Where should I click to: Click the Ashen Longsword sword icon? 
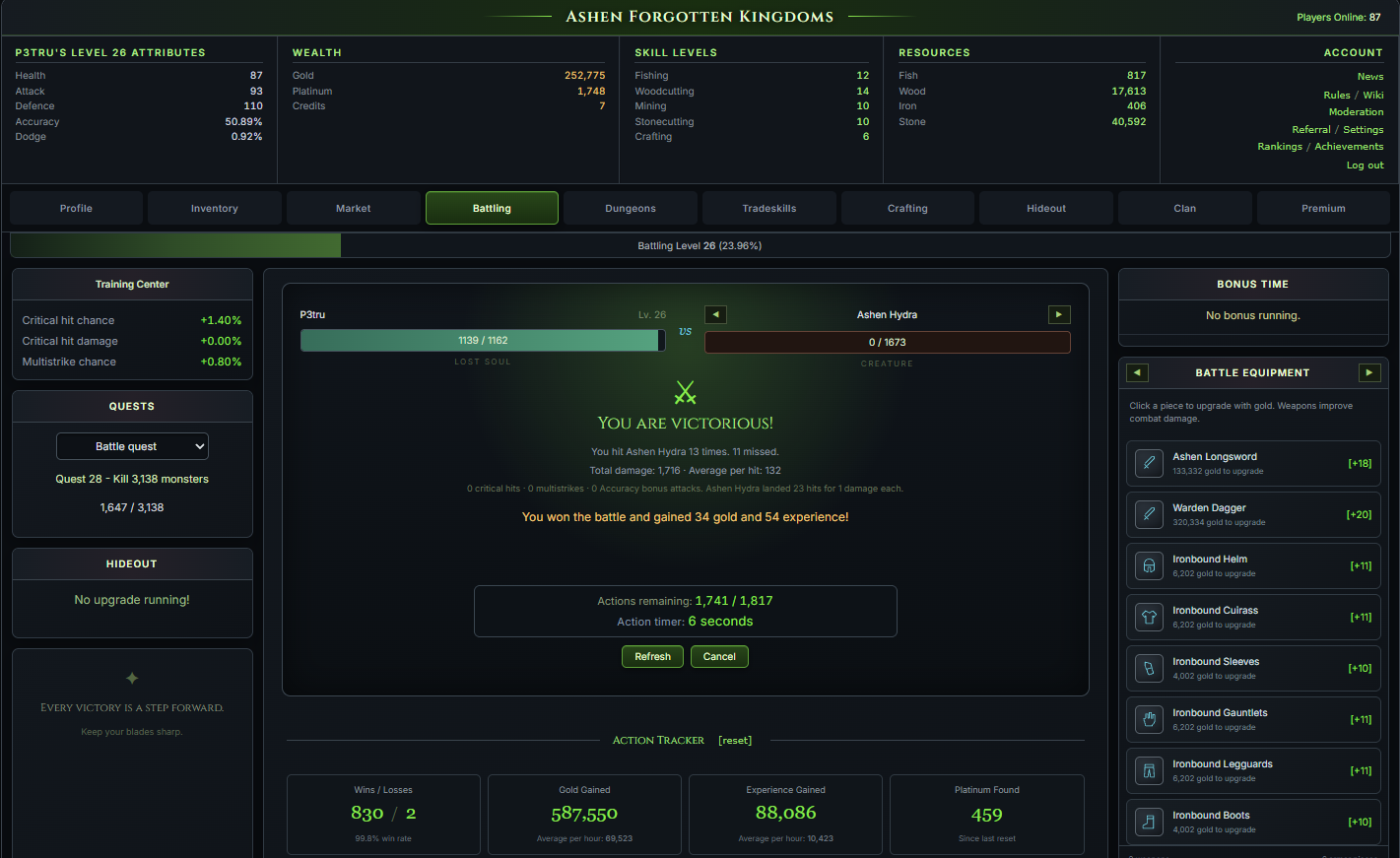1149,463
